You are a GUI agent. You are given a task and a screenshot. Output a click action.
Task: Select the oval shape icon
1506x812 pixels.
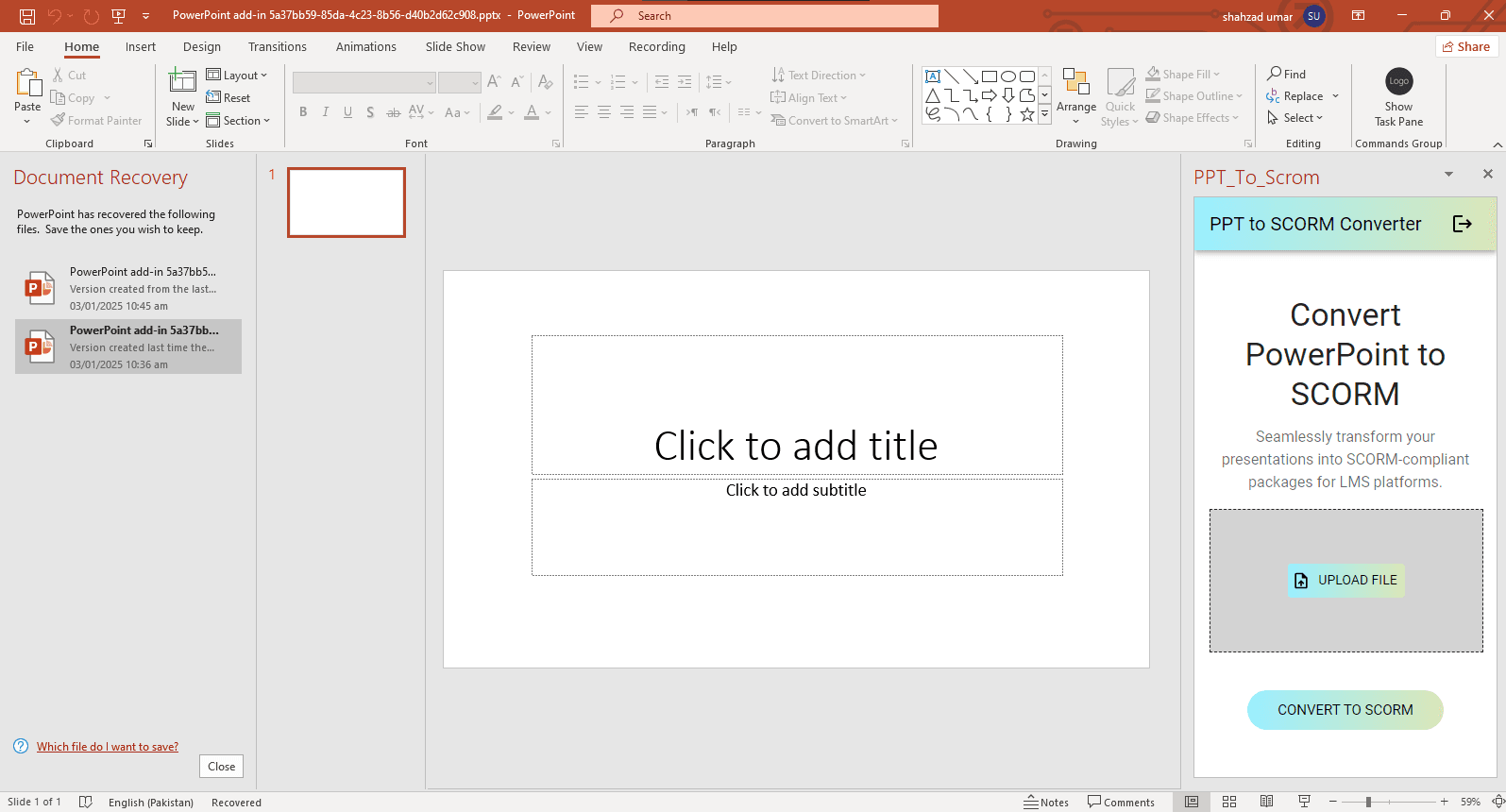(1008, 76)
